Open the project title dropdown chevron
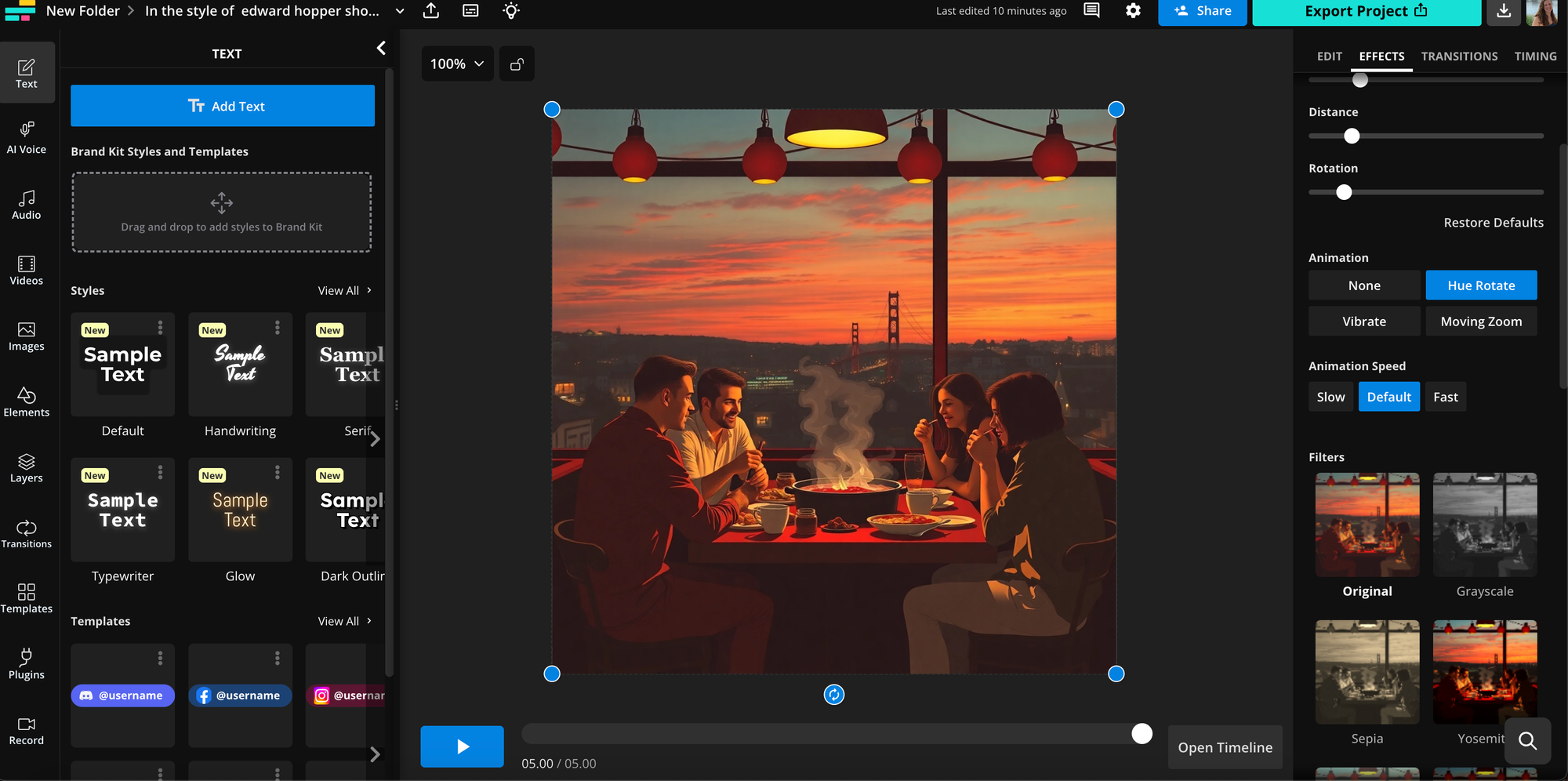The image size is (1568, 781). click(x=400, y=11)
